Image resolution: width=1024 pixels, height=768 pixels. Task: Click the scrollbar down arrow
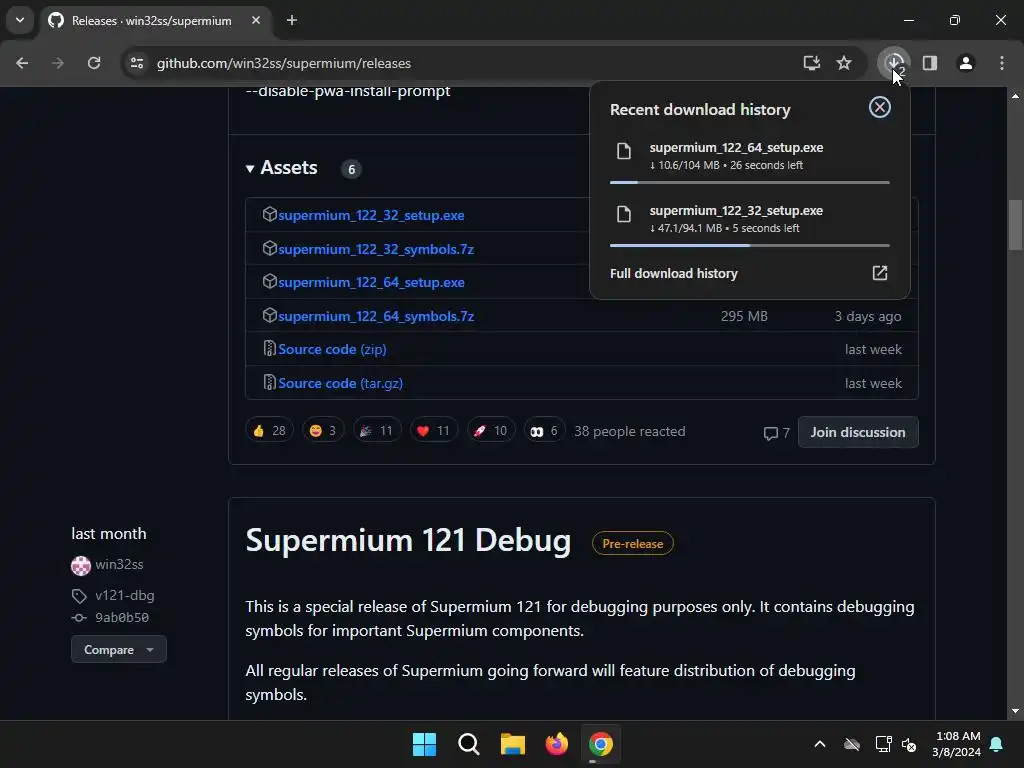[1015, 711]
